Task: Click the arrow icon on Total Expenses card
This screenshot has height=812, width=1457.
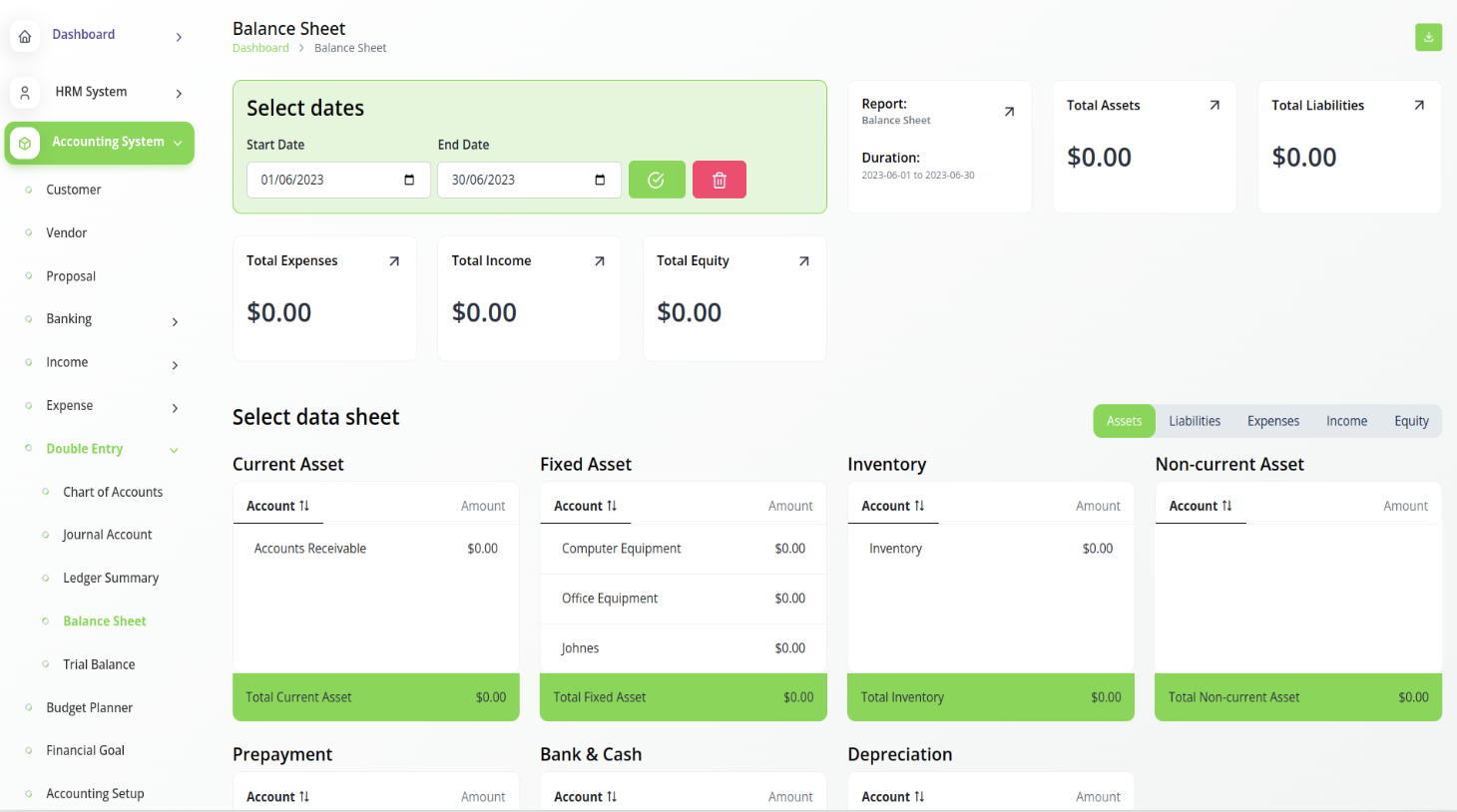Action: point(394,261)
